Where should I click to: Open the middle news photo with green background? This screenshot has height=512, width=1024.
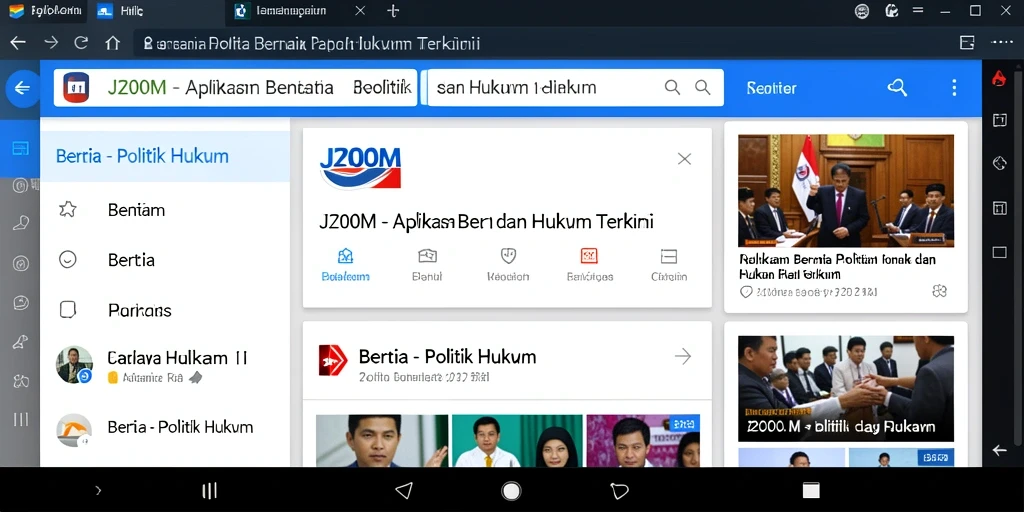click(516, 441)
